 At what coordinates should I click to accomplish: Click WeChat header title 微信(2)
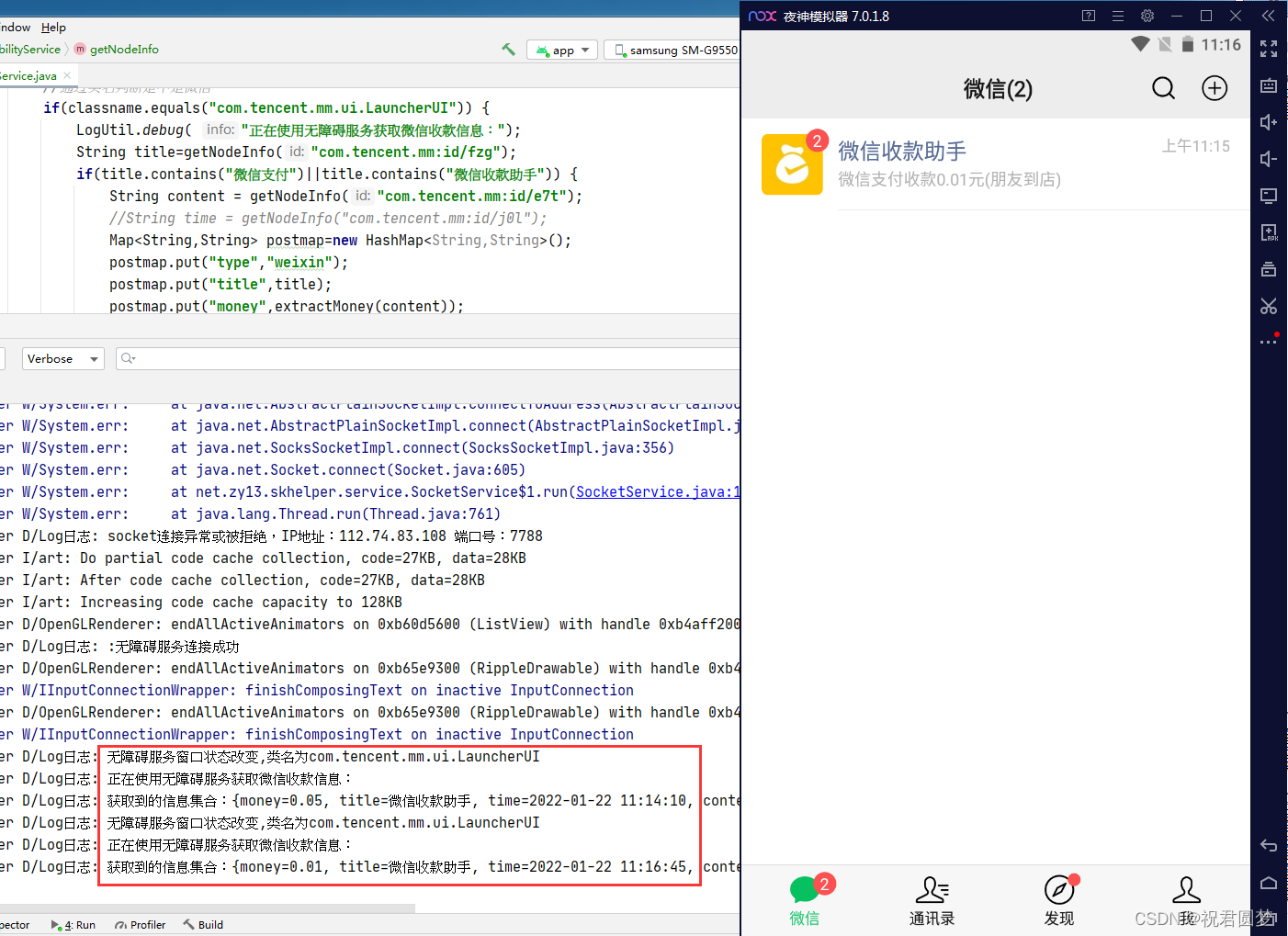tap(998, 89)
